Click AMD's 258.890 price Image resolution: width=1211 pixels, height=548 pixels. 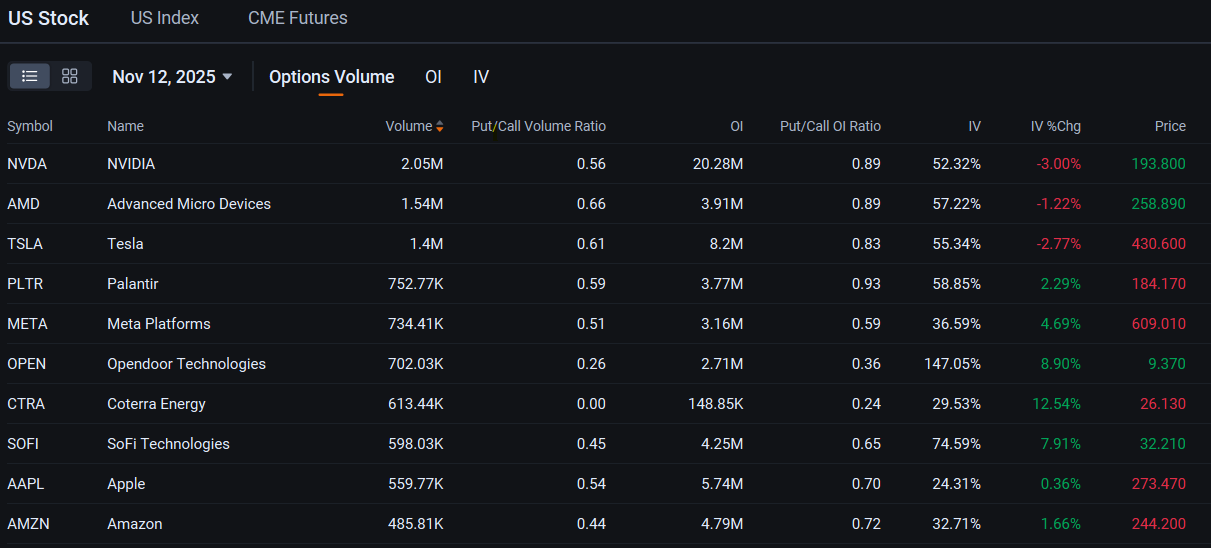[x=1159, y=204]
